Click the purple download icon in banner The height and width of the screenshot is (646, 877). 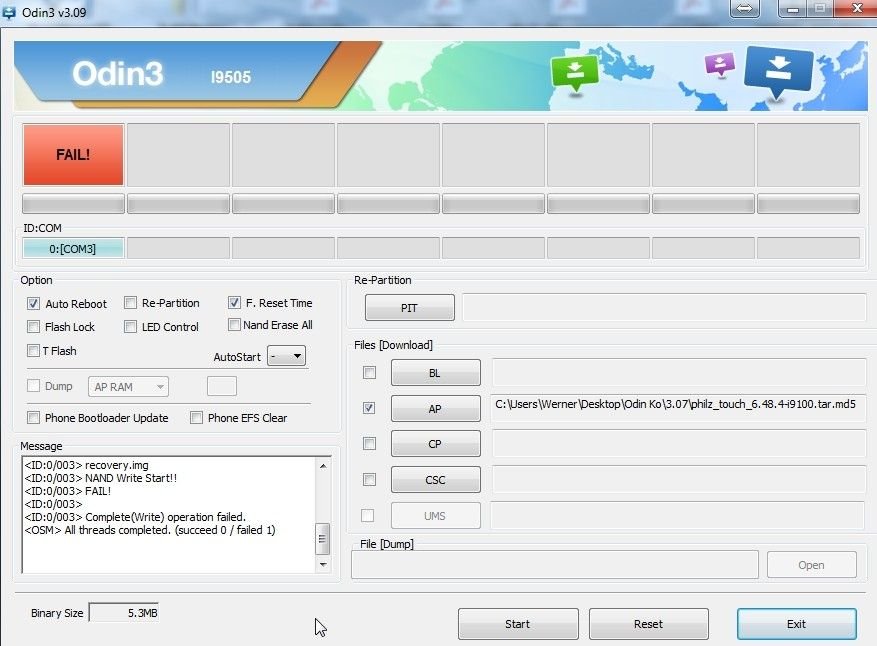pyautogui.click(x=720, y=64)
